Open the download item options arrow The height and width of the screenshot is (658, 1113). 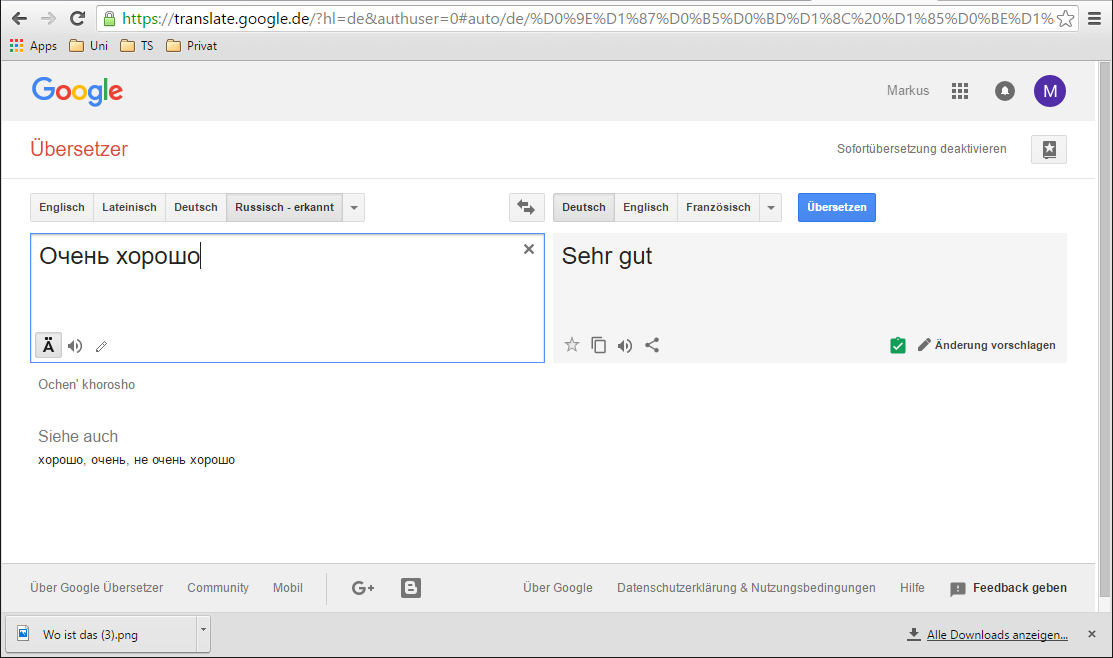203,630
